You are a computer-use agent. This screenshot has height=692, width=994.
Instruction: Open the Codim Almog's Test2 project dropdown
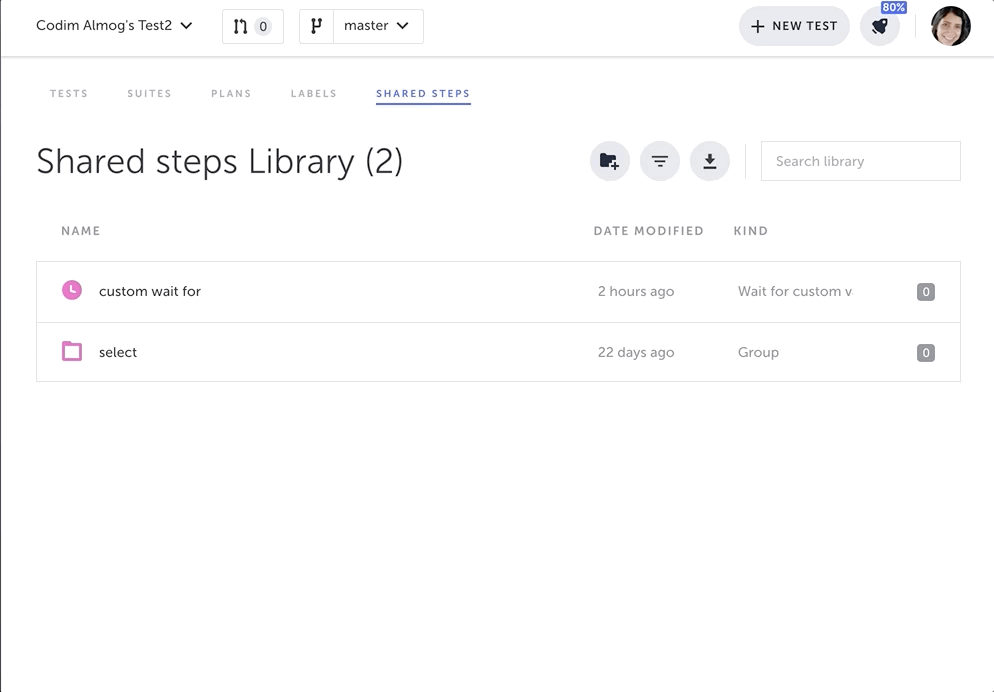click(x=114, y=26)
